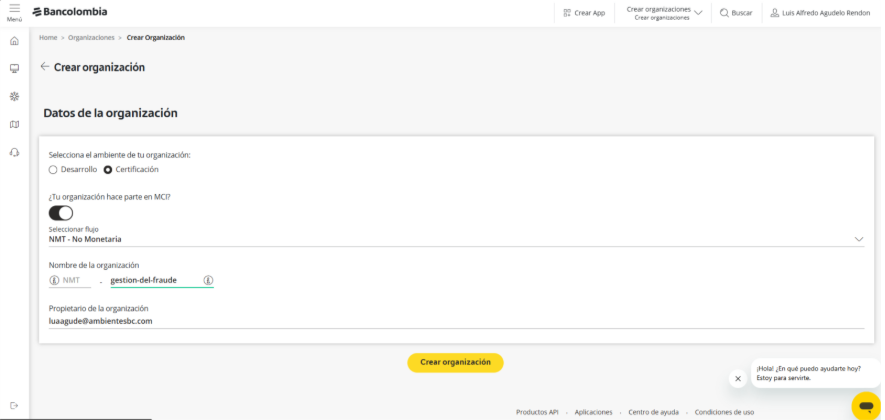Click the map icon in sidebar
The image size is (885, 420).
coord(14,125)
